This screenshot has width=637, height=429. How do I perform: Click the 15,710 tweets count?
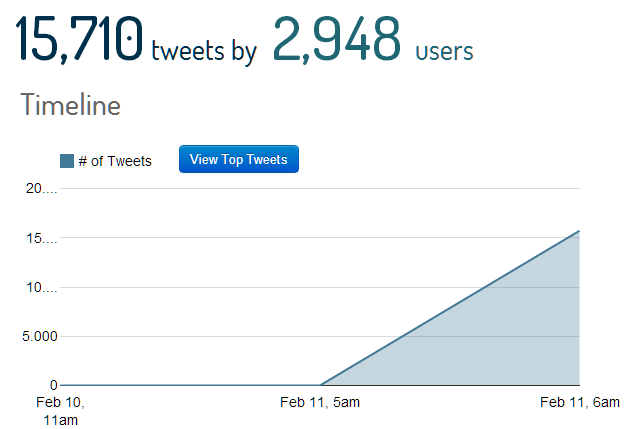pyautogui.click(x=79, y=39)
